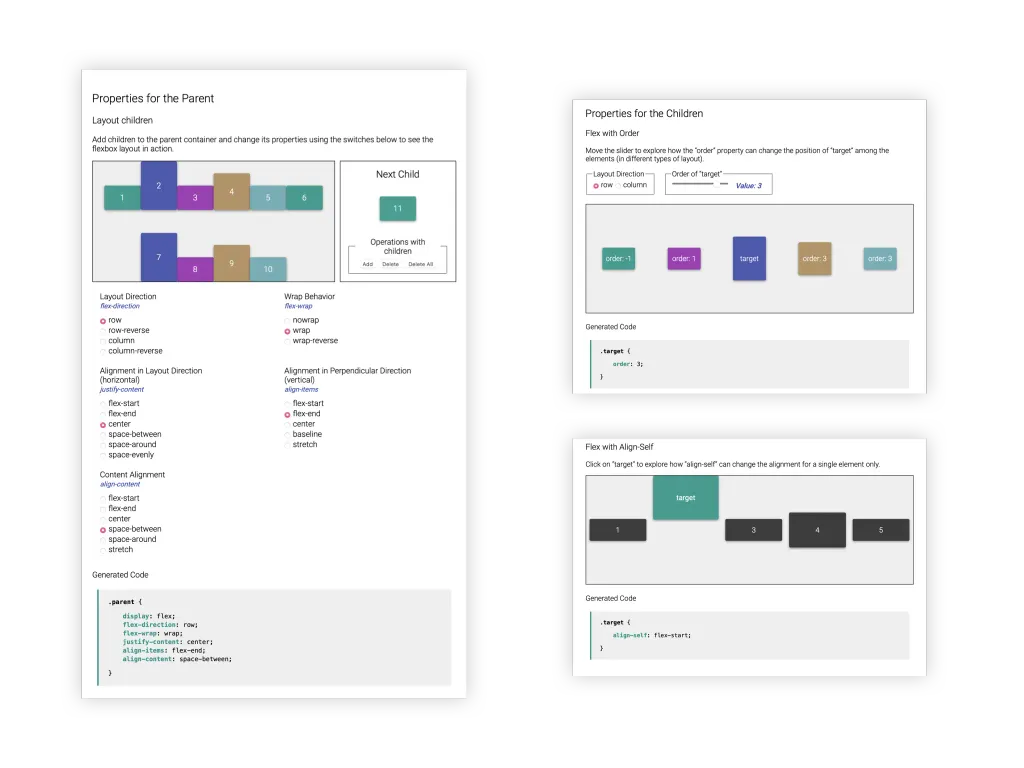Click the Delete All children button
Screen dimensions: 1024x768
tap(421, 264)
